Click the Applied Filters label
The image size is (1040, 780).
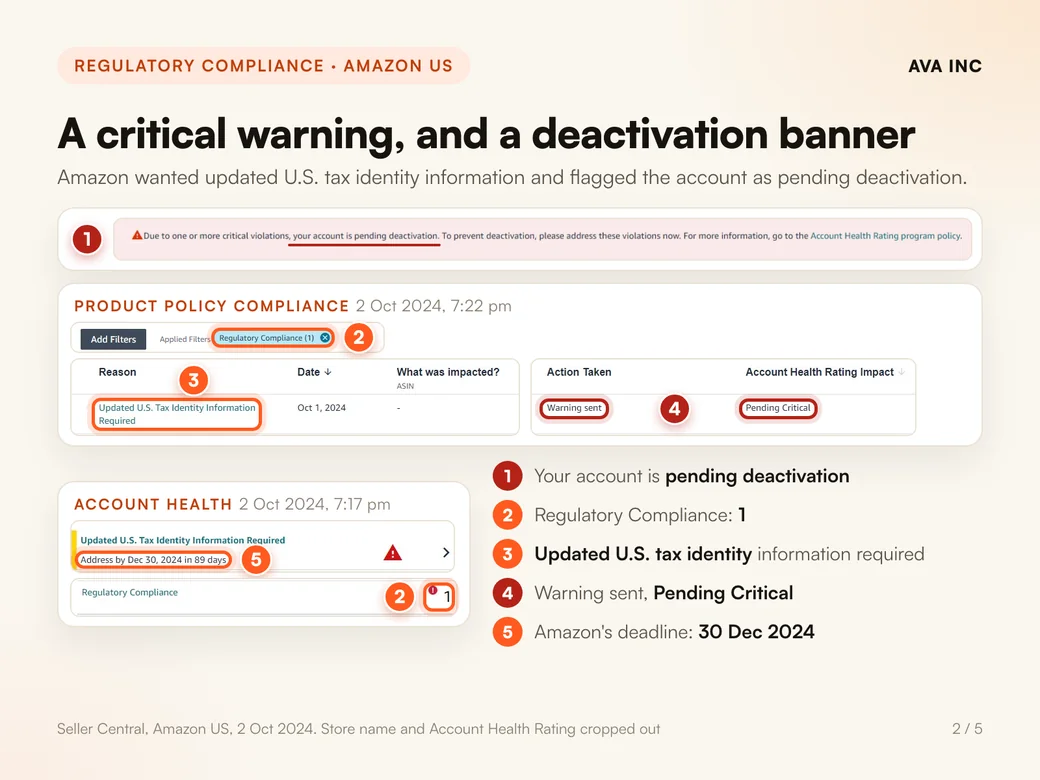pos(184,339)
